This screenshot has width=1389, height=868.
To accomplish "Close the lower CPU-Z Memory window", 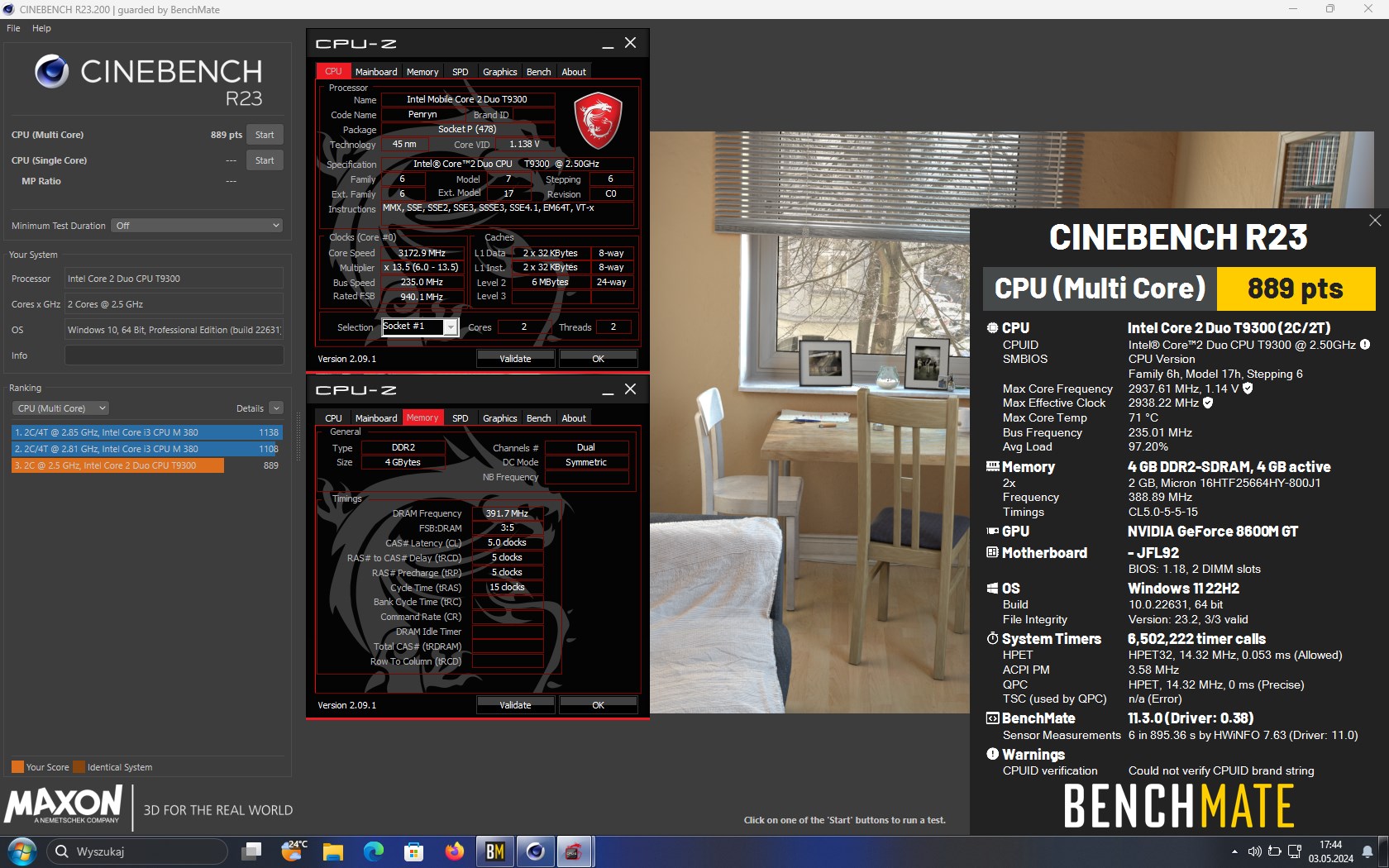I will click(x=630, y=389).
